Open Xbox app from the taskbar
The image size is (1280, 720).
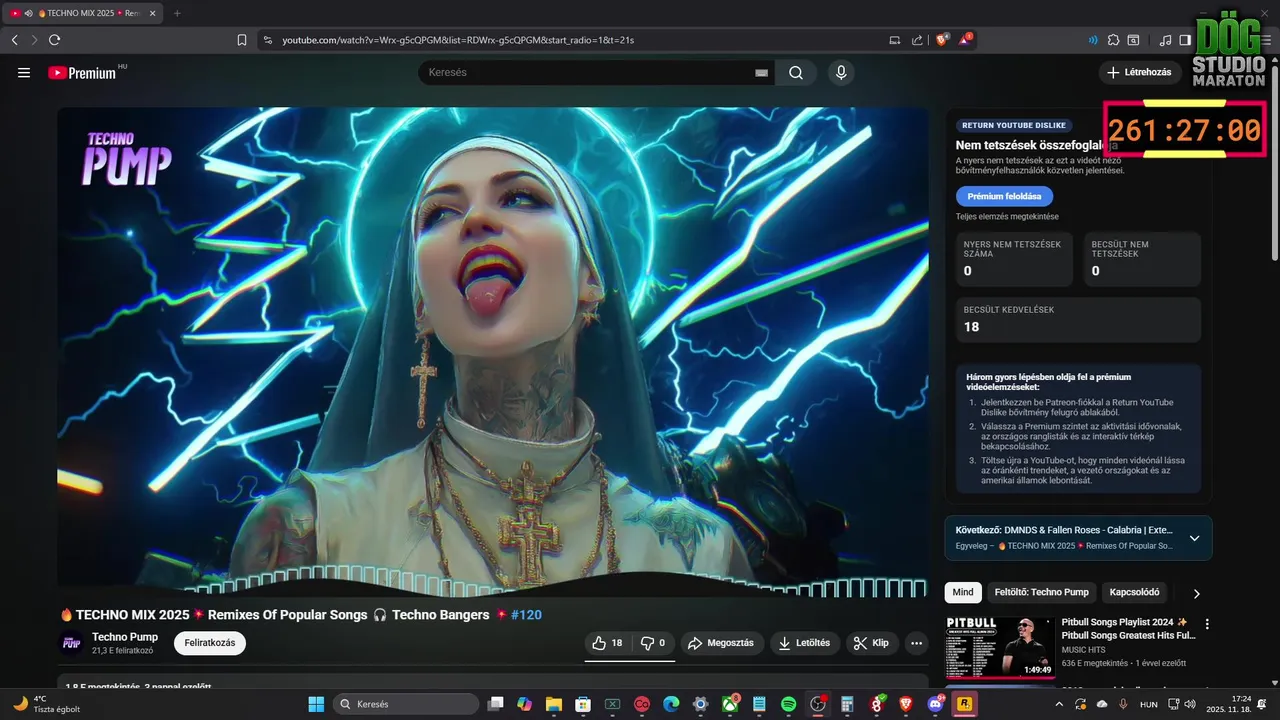[x=729, y=704]
